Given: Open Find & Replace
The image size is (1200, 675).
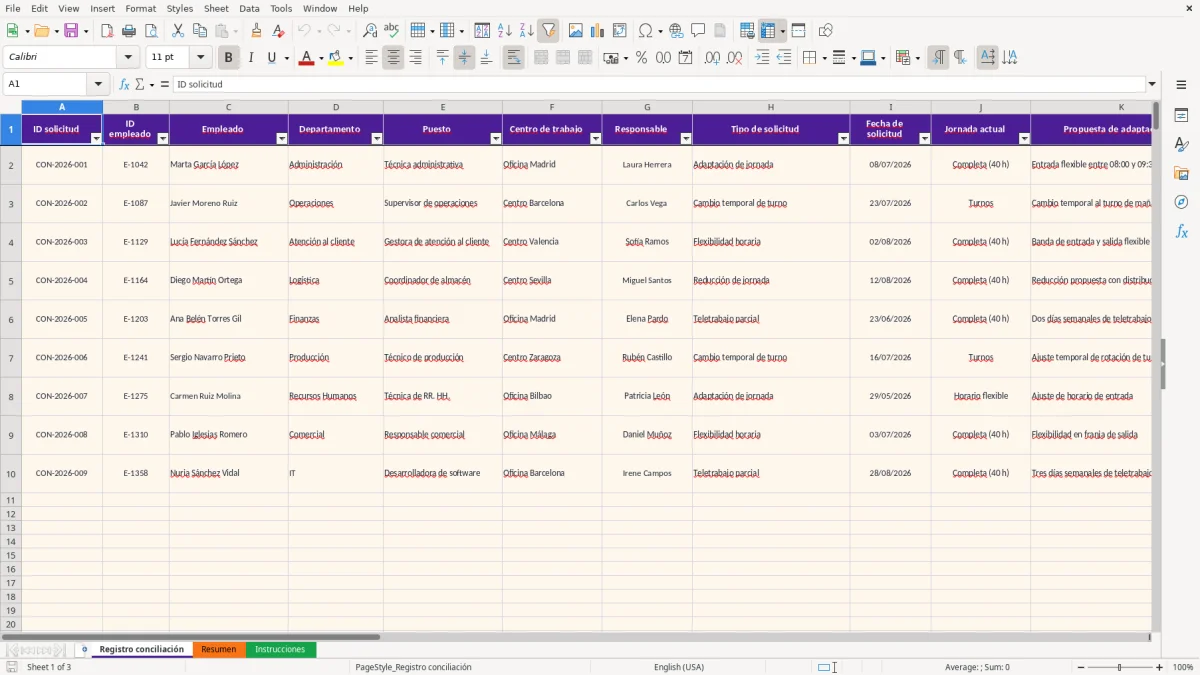Looking at the screenshot, I should click(370, 31).
